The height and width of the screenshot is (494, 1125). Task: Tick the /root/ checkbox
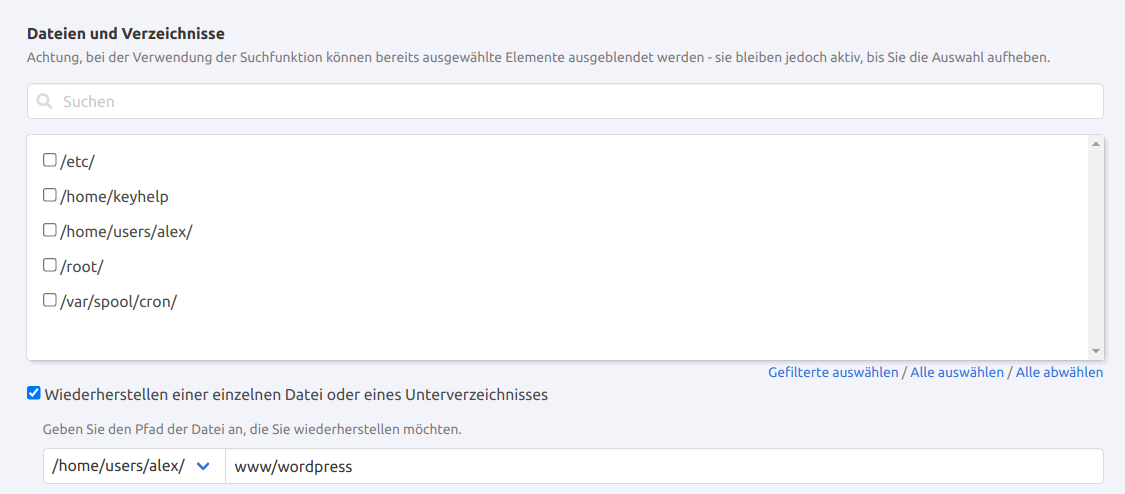click(x=50, y=265)
